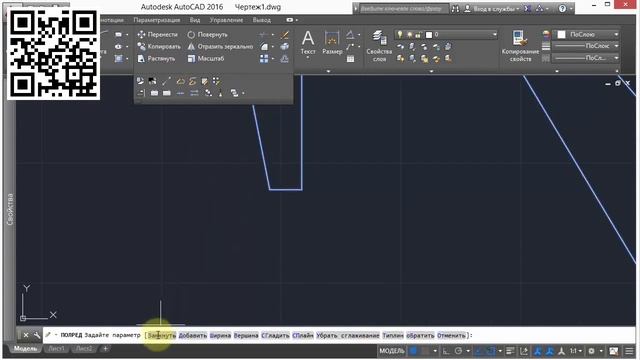Viewport: 640px width, 360px height.
Task: Toggle object snap in status bar
Action: (491, 351)
